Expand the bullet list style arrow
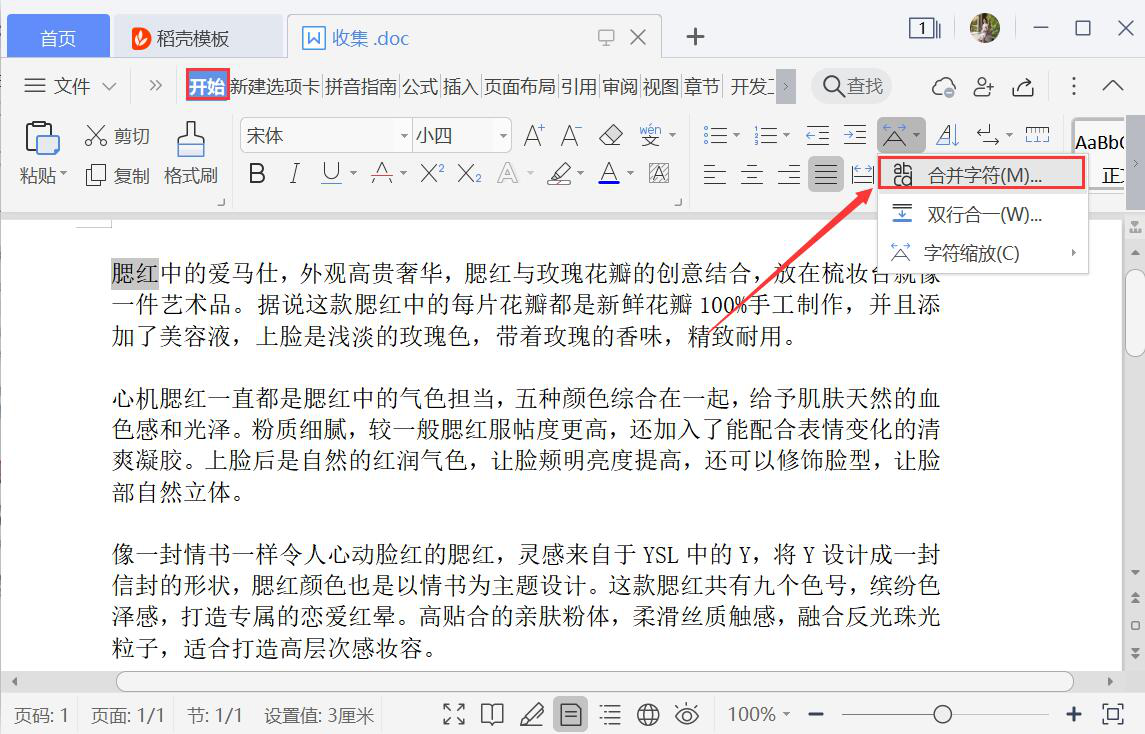The height and width of the screenshot is (734, 1145). (736, 135)
